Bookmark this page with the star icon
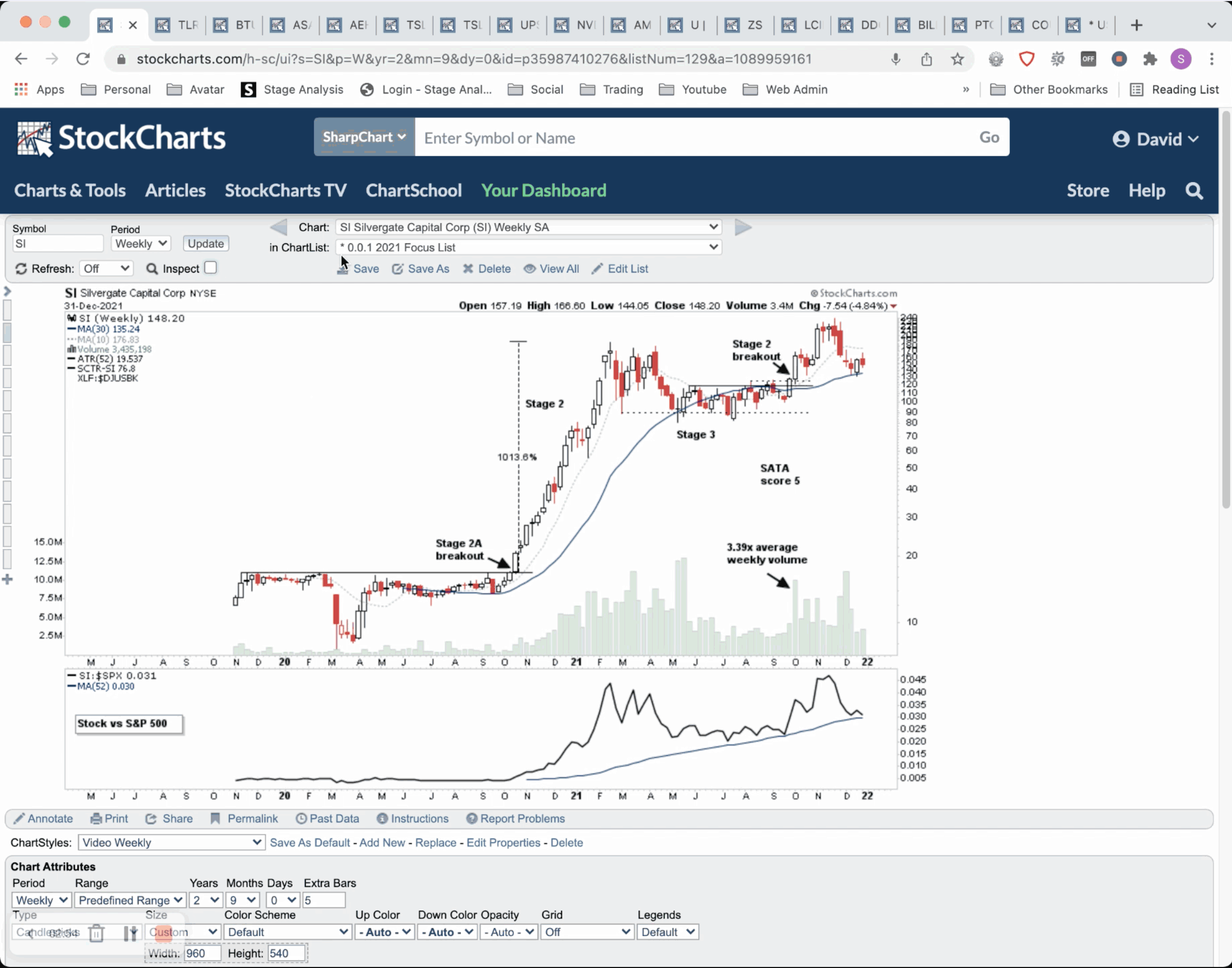The width and height of the screenshot is (1232, 968). coord(957,59)
